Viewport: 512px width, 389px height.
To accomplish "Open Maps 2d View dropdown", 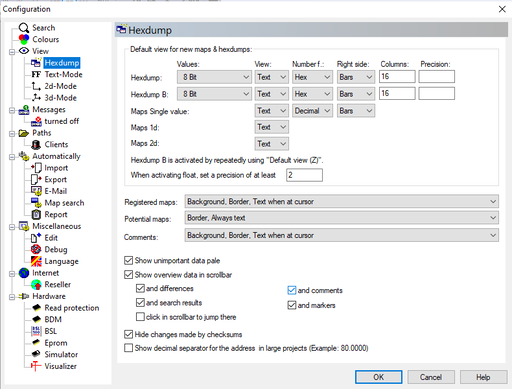I will pos(272,144).
